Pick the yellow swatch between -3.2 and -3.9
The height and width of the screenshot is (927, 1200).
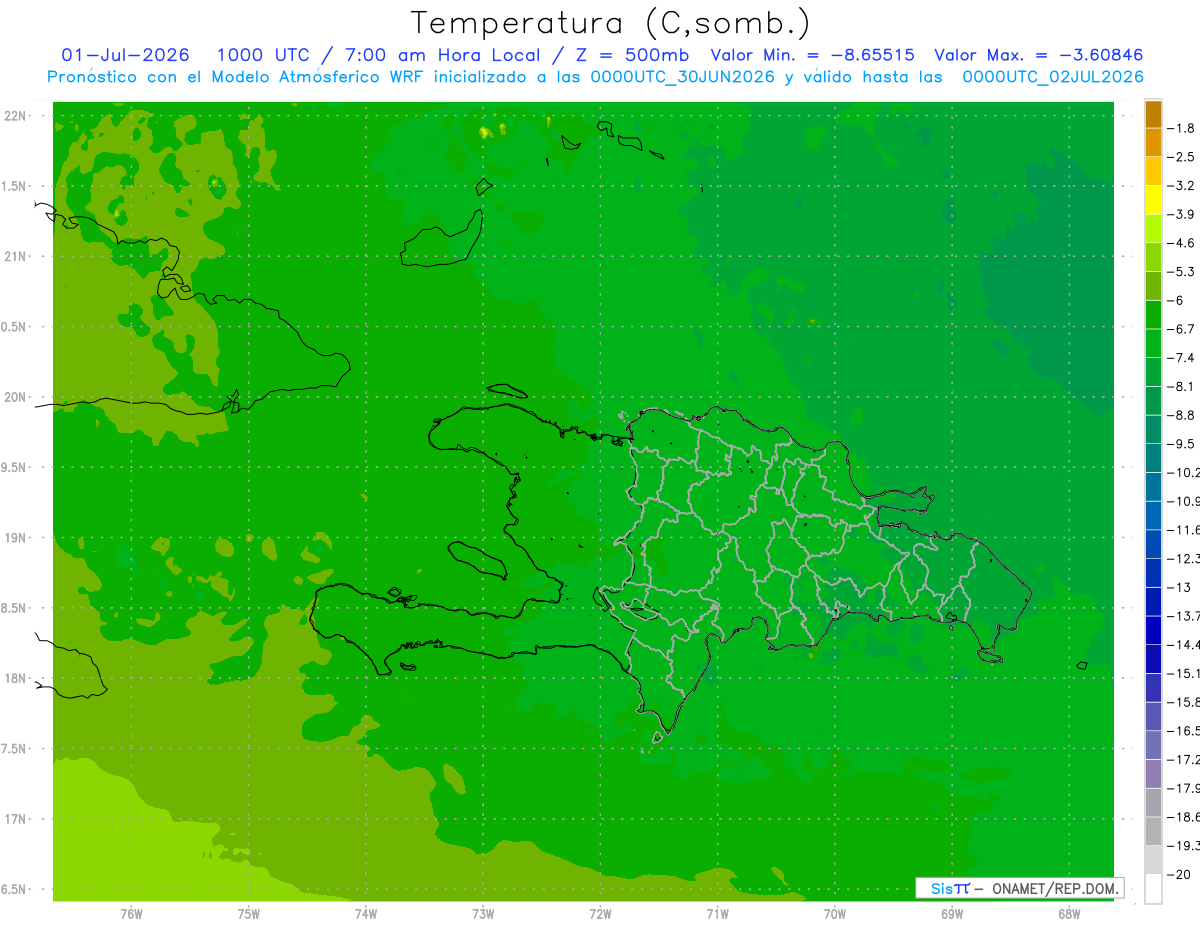click(x=1153, y=200)
